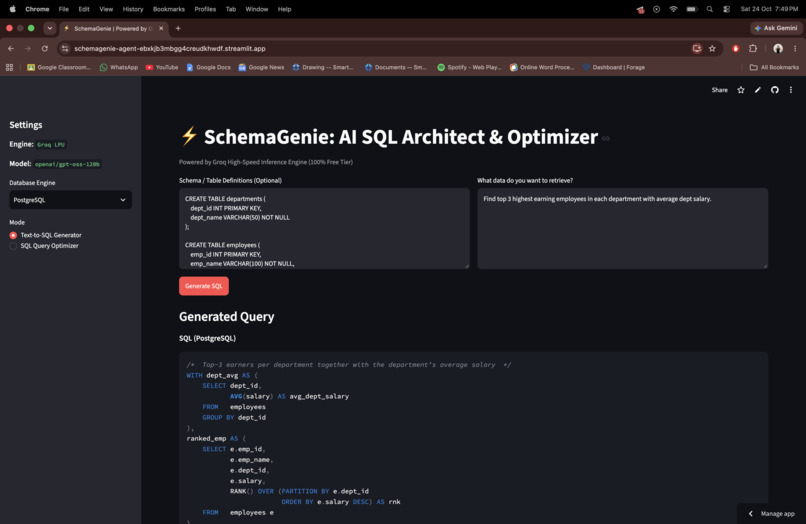The height and width of the screenshot is (524, 806).
Task: Open the Chrome menu in menu bar
Action: click(x=37, y=9)
